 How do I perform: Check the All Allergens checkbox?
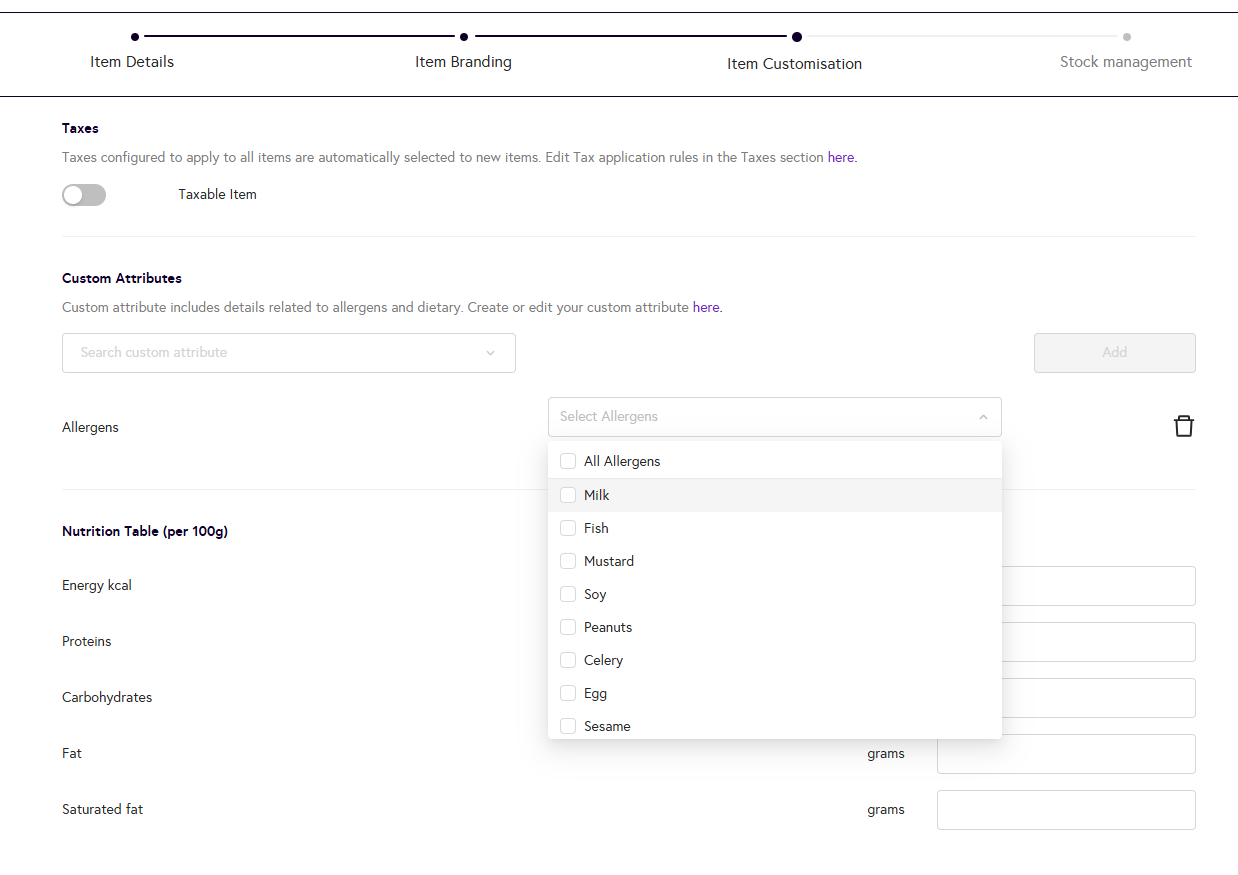point(568,462)
